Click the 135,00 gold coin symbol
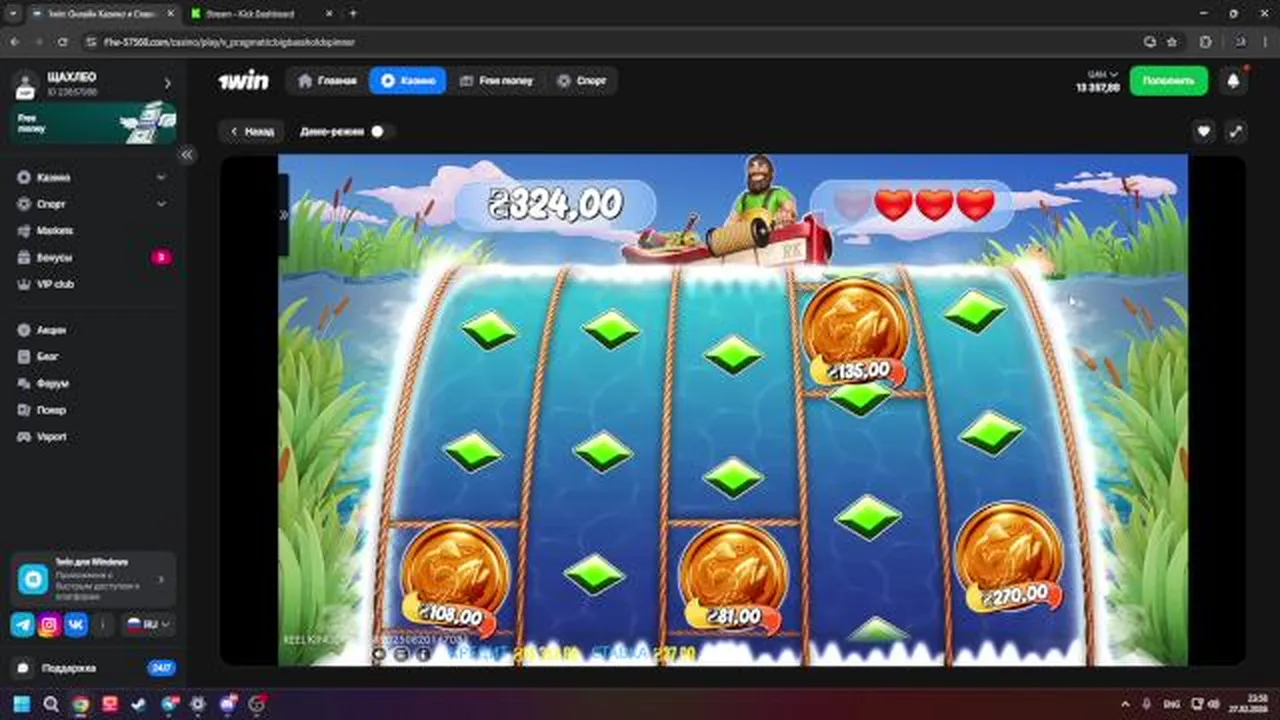The width and height of the screenshot is (1280, 720). pos(855,334)
